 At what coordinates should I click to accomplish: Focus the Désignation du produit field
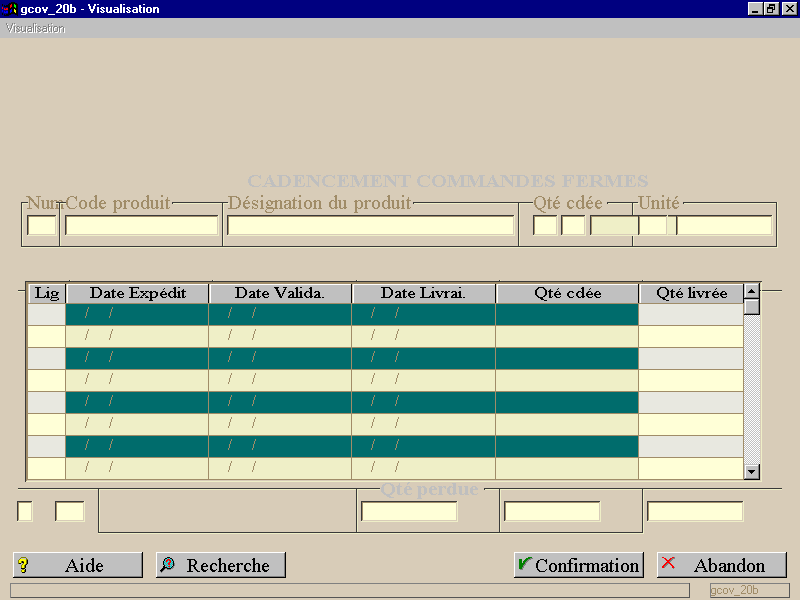[370, 225]
